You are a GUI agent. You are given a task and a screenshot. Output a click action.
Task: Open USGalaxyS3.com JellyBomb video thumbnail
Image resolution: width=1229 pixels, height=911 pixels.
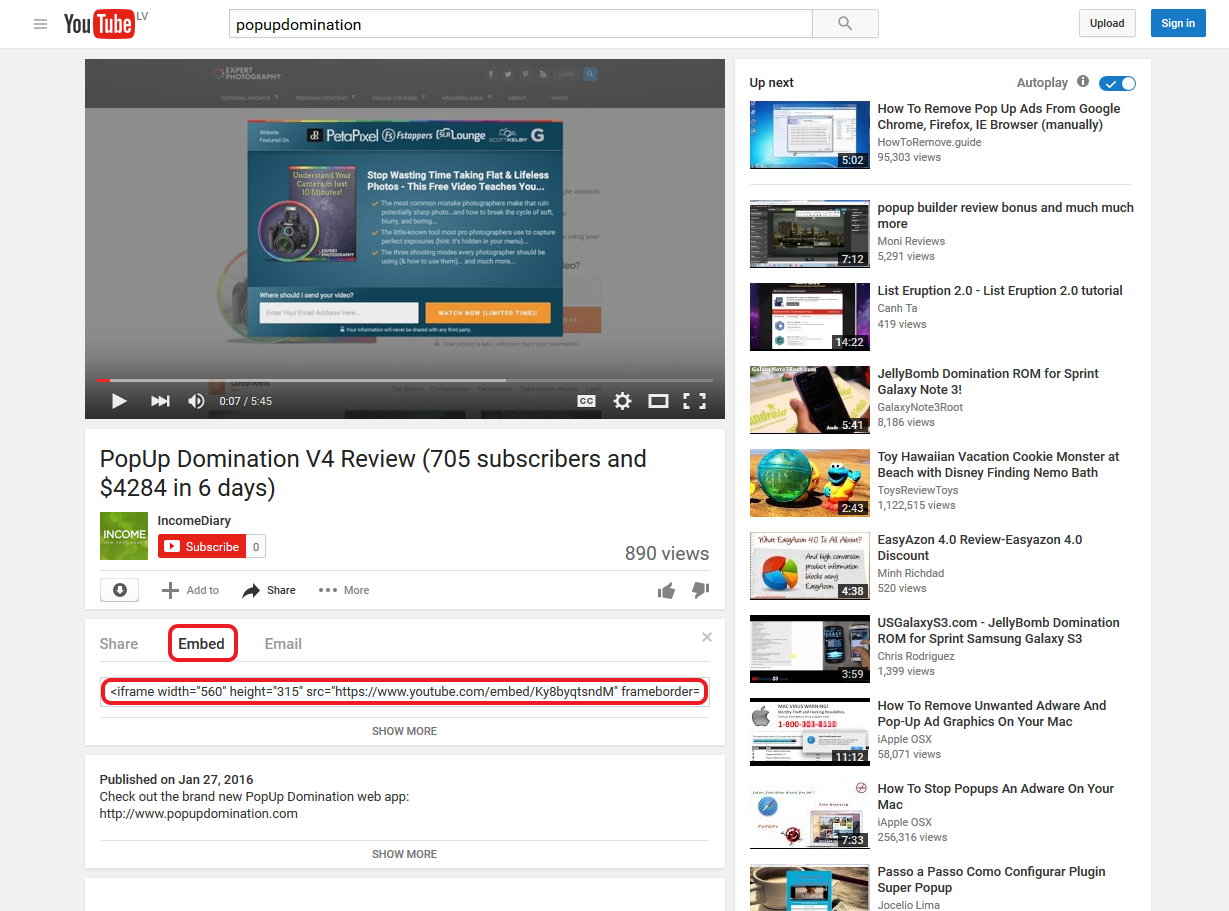pyautogui.click(x=810, y=649)
